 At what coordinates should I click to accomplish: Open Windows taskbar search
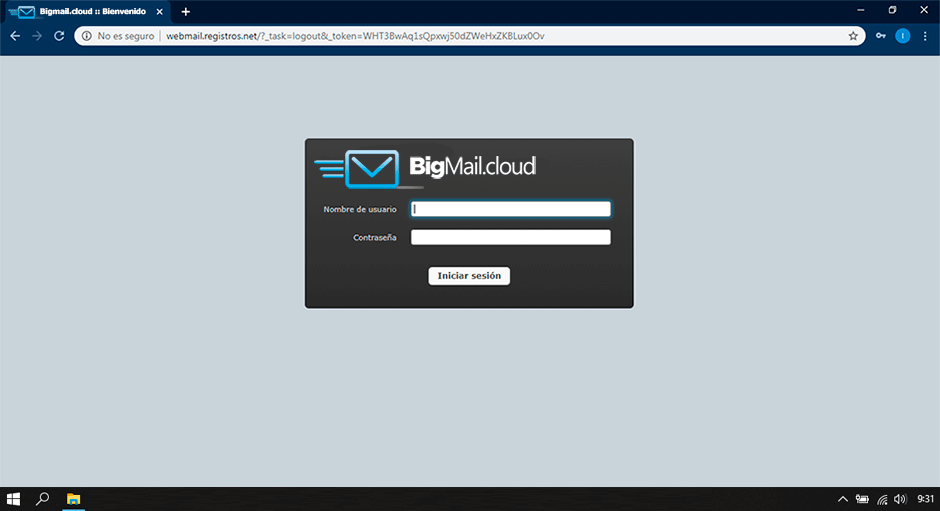pos(43,498)
